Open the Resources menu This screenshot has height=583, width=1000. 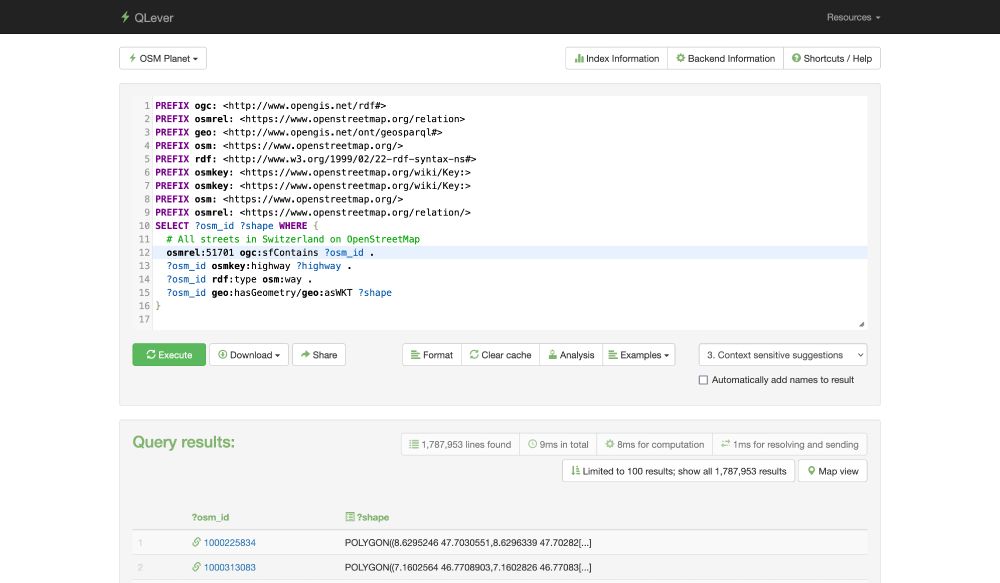click(853, 17)
